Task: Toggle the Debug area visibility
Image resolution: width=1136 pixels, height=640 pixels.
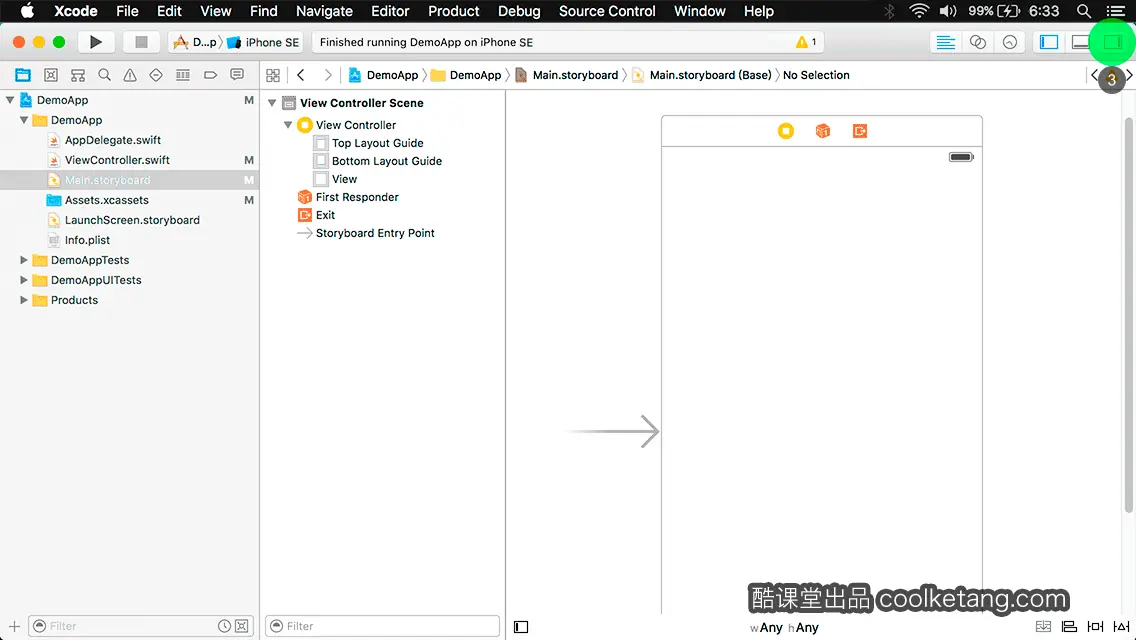Action: [x=1080, y=42]
